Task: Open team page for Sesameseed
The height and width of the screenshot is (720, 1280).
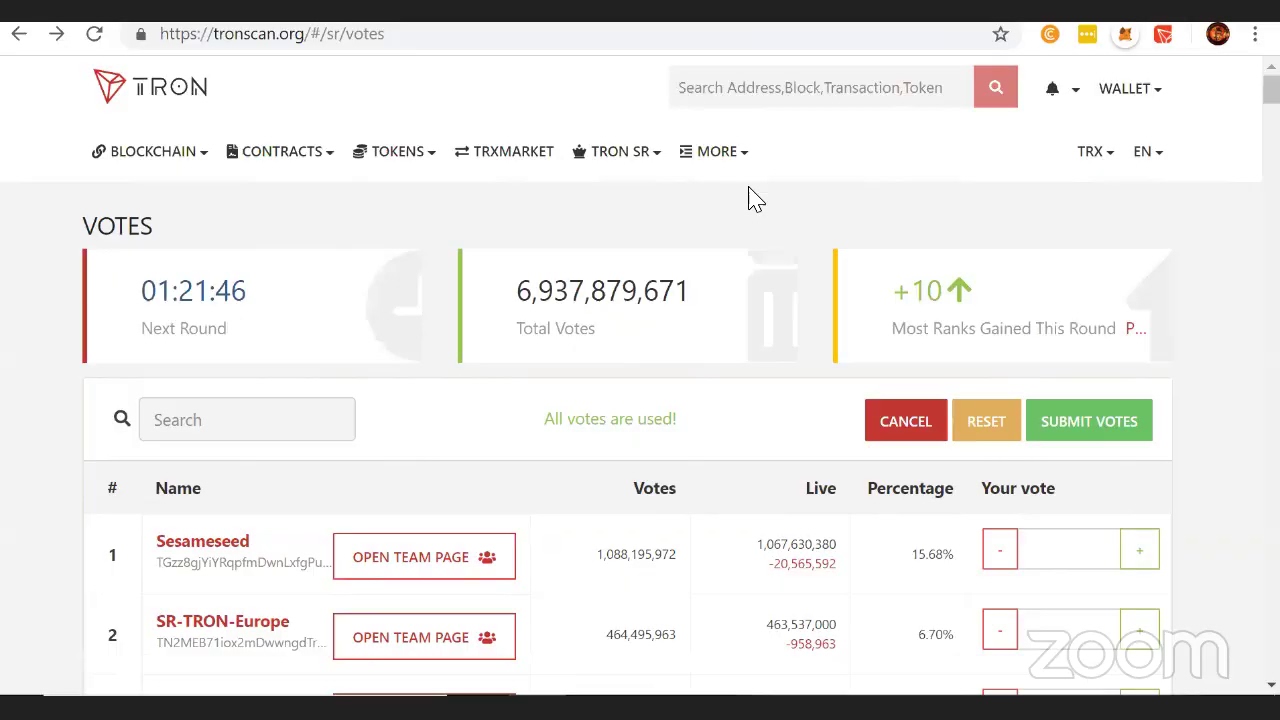Action: pyautogui.click(x=424, y=557)
